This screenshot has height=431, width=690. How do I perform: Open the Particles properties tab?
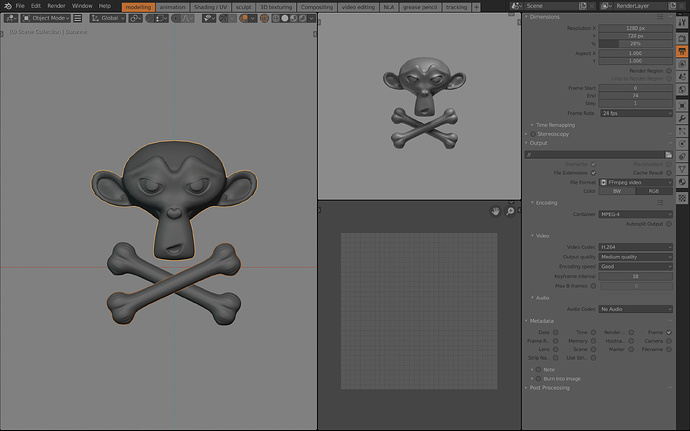[x=682, y=131]
